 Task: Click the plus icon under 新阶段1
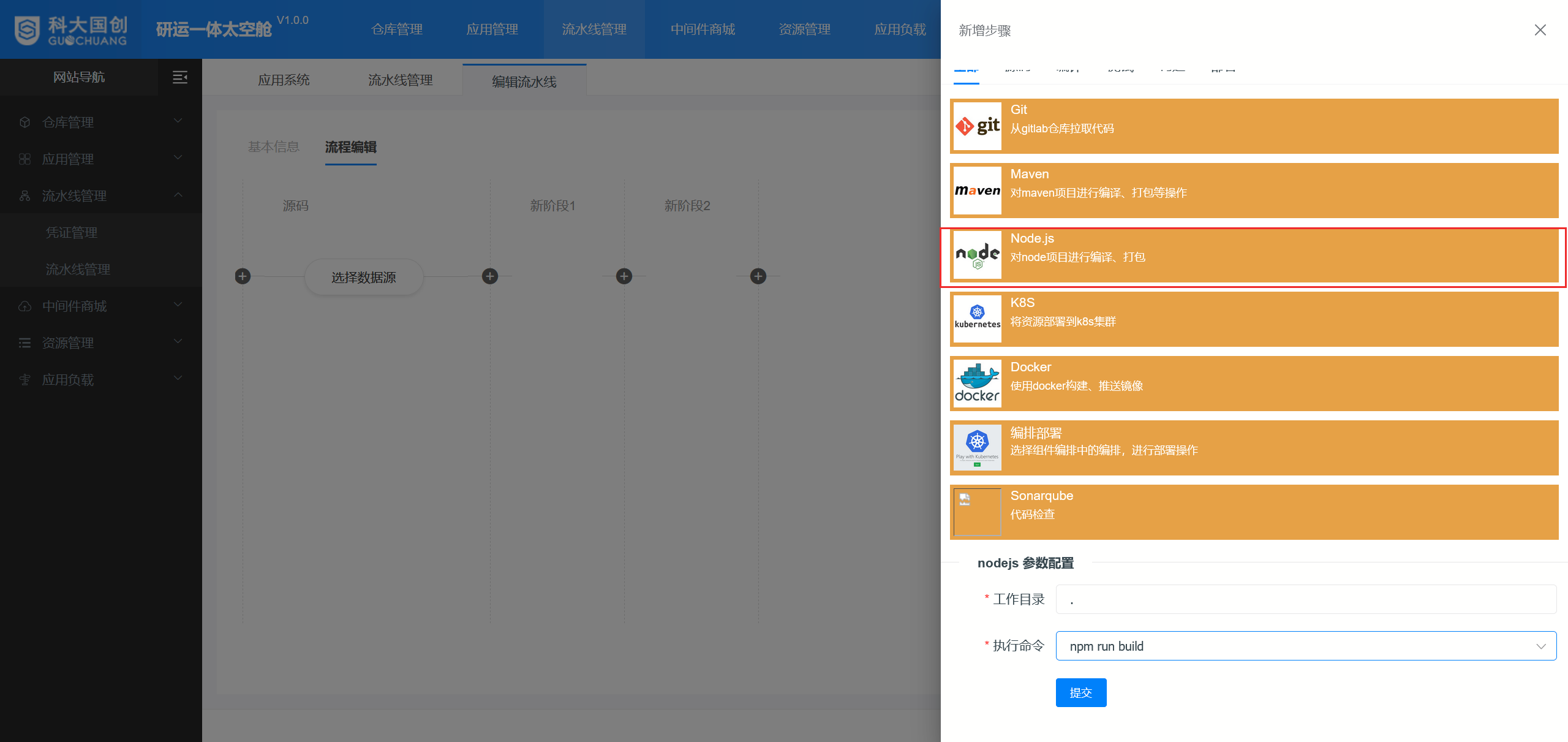pyautogui.click(x=490, y=276)
